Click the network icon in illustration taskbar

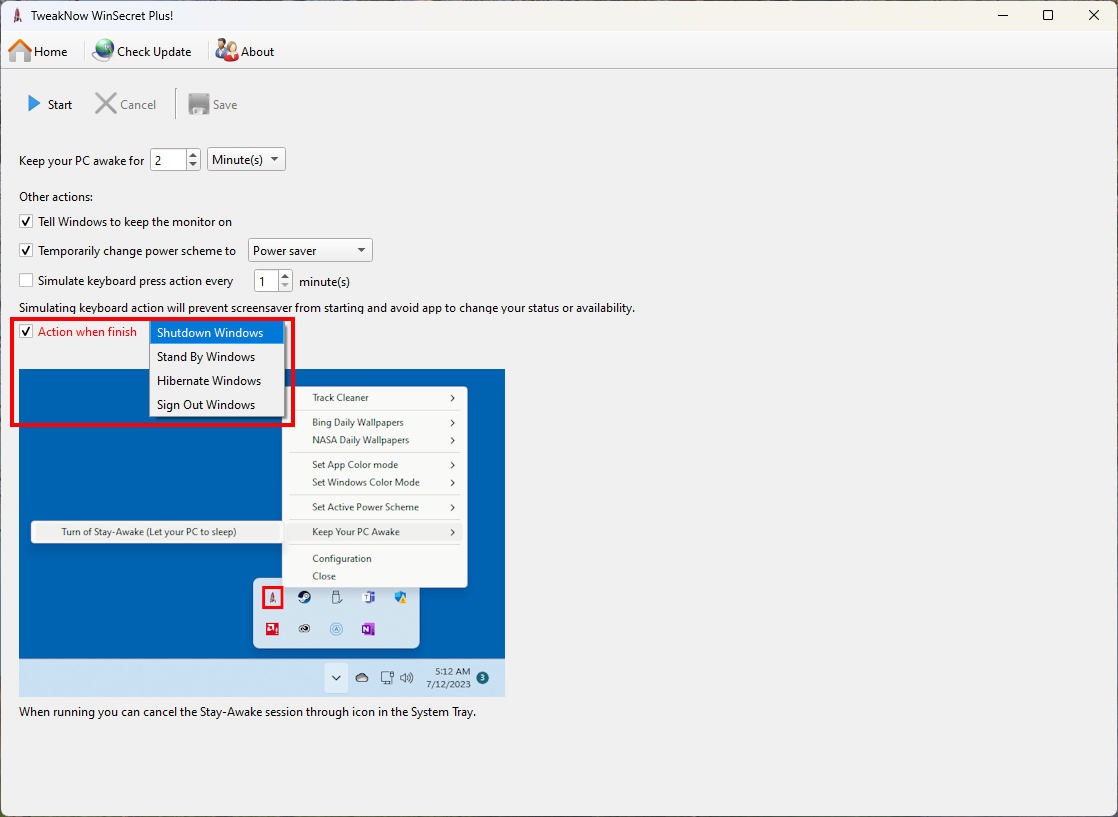pyautogui.click(x=386, y=678)
